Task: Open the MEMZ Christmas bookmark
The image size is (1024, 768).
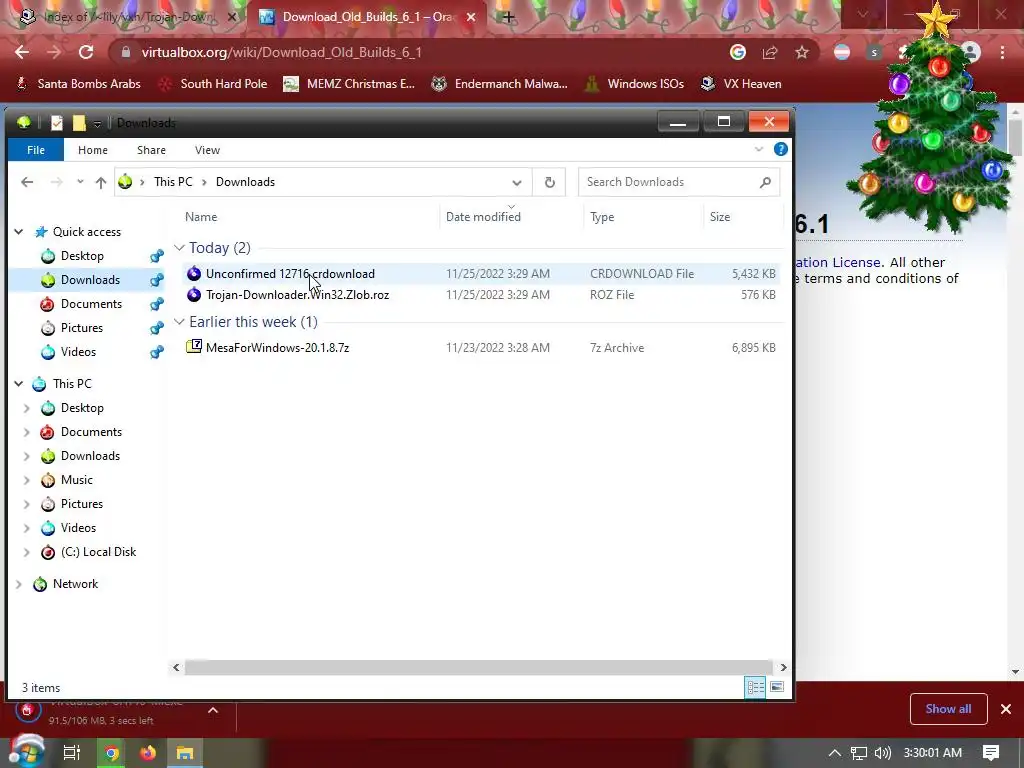Action: [x=349, y=84]
